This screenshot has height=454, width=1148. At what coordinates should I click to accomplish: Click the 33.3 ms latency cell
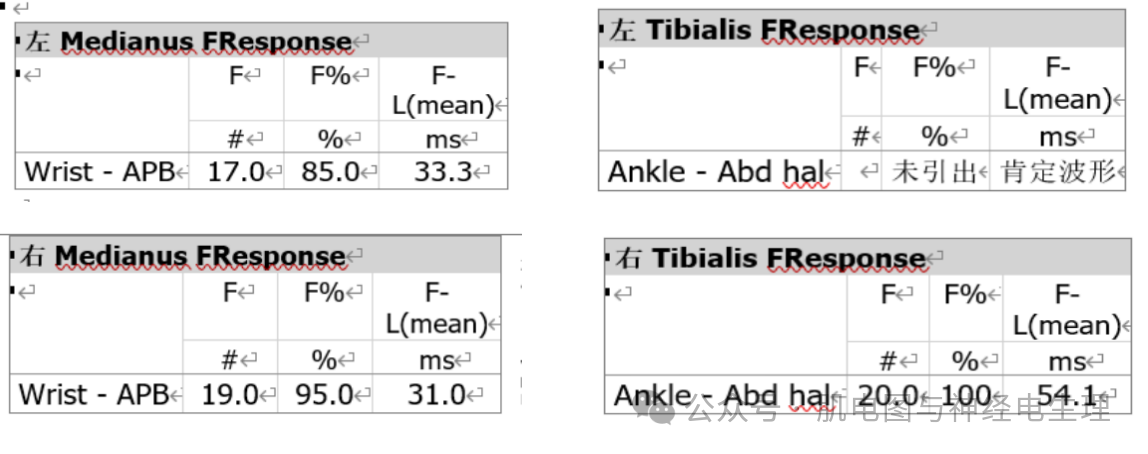coord(443,172)
